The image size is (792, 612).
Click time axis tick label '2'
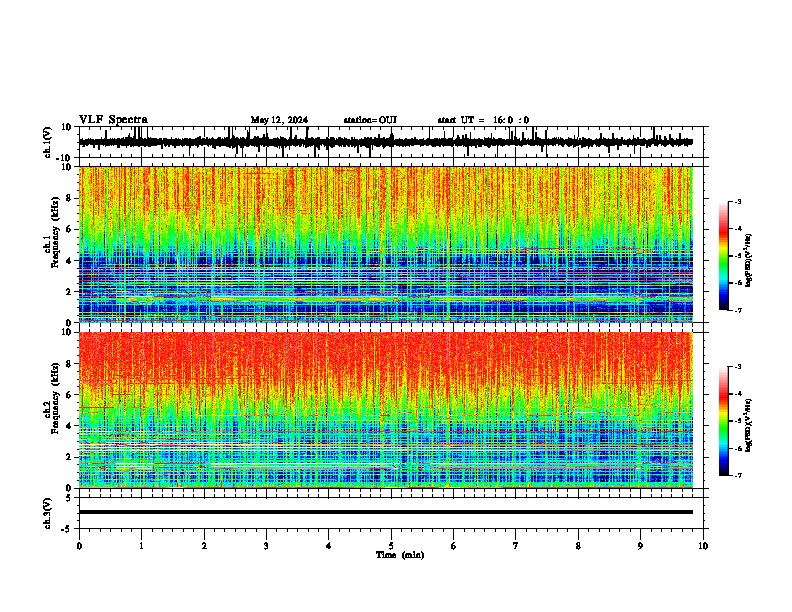[204, 546]
